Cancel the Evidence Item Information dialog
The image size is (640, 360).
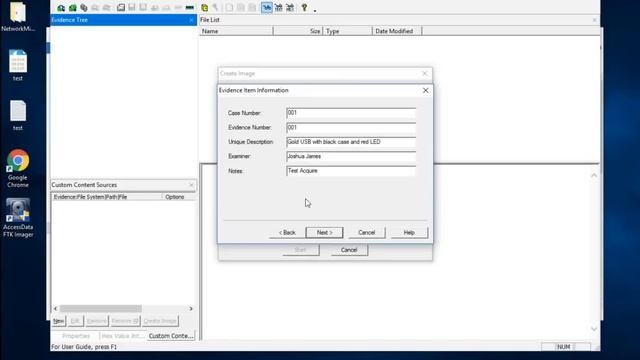[x=367, y=232]
